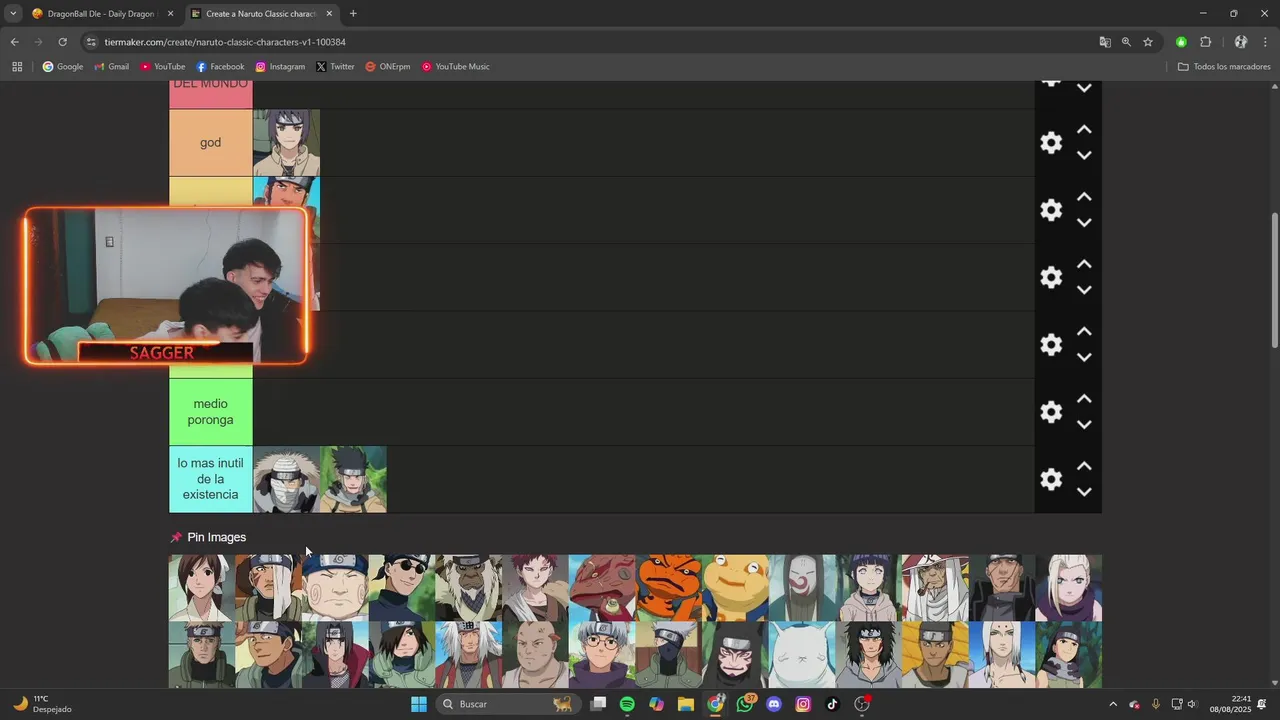The width and height of the screenshot is (1280, 720).
Task: Pick Hinata from the image pool
Action: [x=868, y=588]
